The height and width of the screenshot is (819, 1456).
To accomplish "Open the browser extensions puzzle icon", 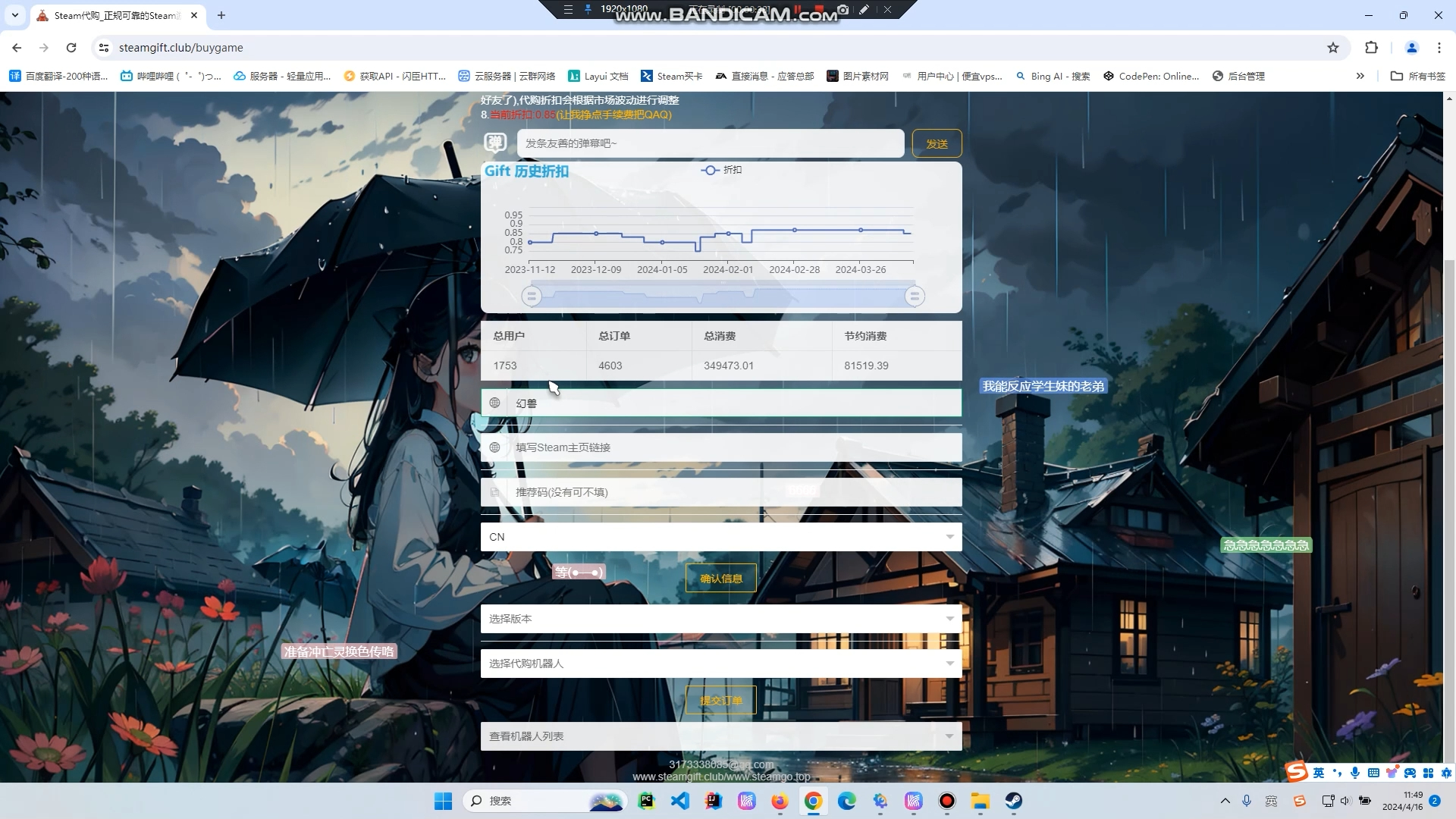I will [x=1371, y=48].
